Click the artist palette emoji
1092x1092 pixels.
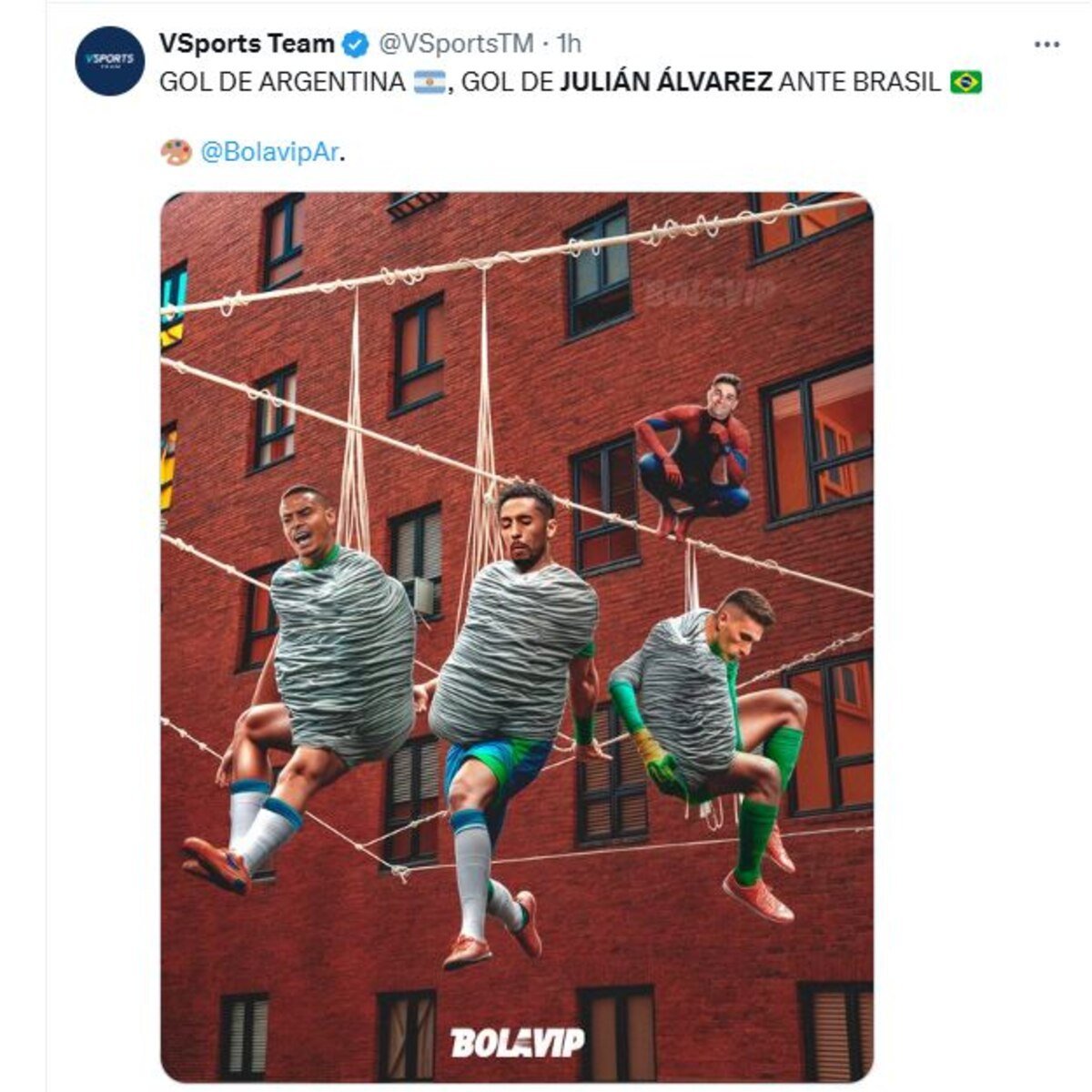click(176, 152)
